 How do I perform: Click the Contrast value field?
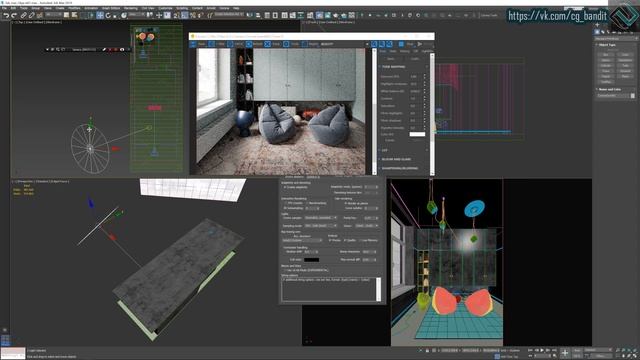pyautogui.click(x=416, y=98)
